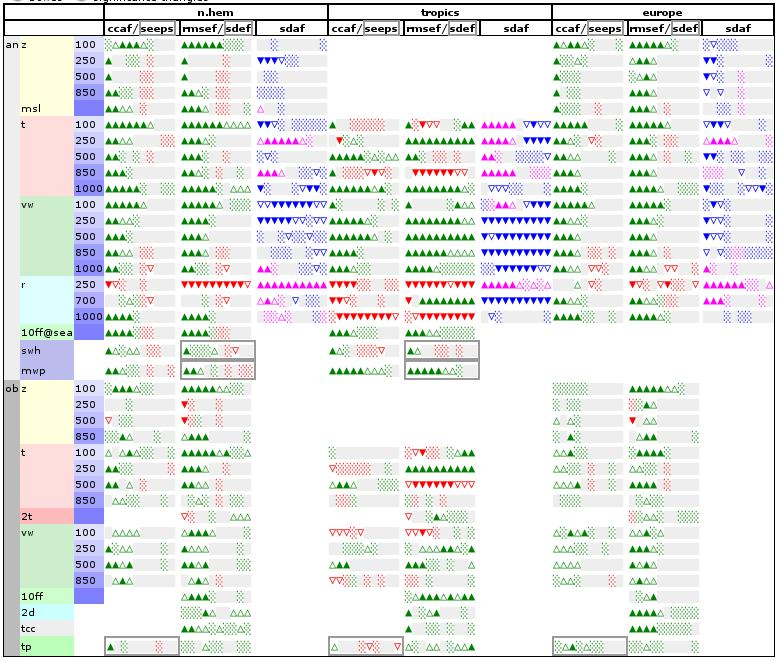Image resolution: width=779 pixels, height=661 pixels.
Task: Open 10ff@sea cell under tropics ccaf/seeps
Action: point(364,333)
